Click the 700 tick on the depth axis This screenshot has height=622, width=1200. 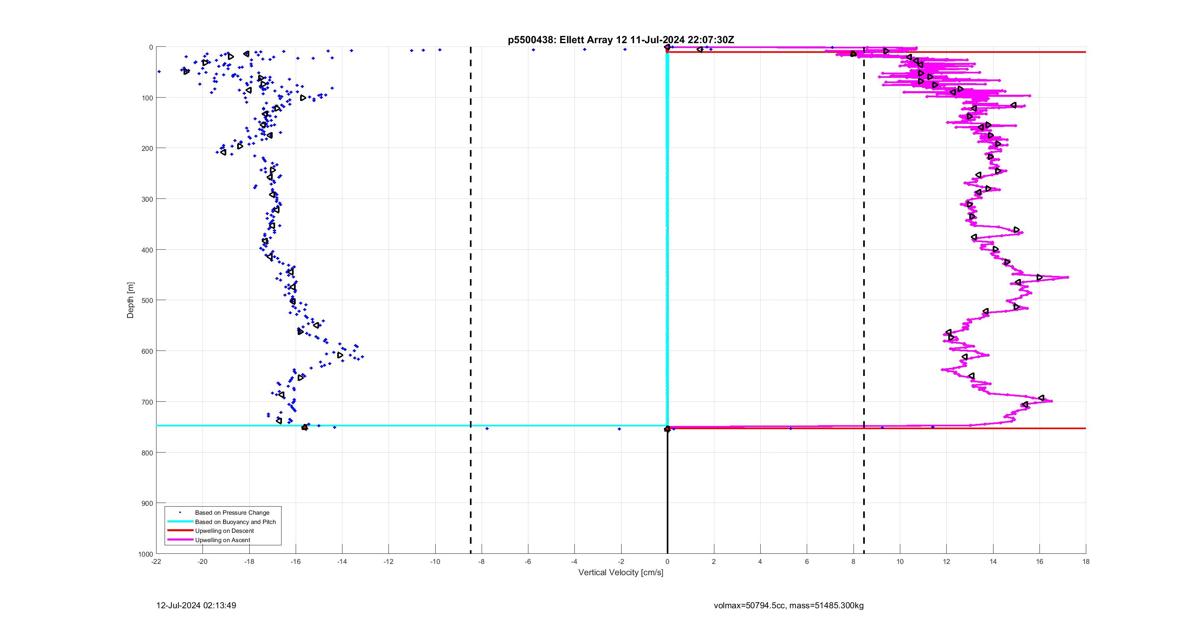point(146,402)
